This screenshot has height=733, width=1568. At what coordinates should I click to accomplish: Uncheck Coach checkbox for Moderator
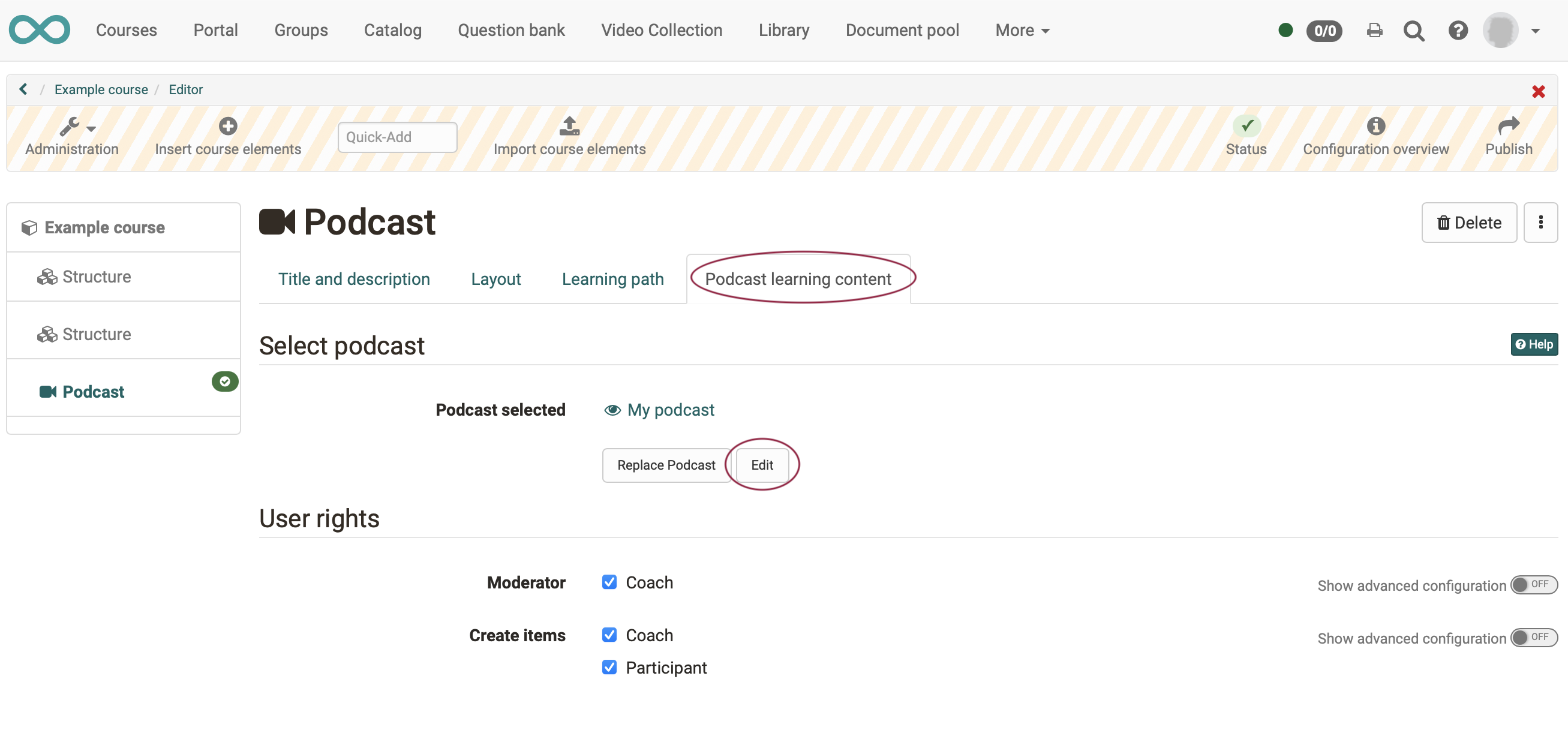(609, 582)
